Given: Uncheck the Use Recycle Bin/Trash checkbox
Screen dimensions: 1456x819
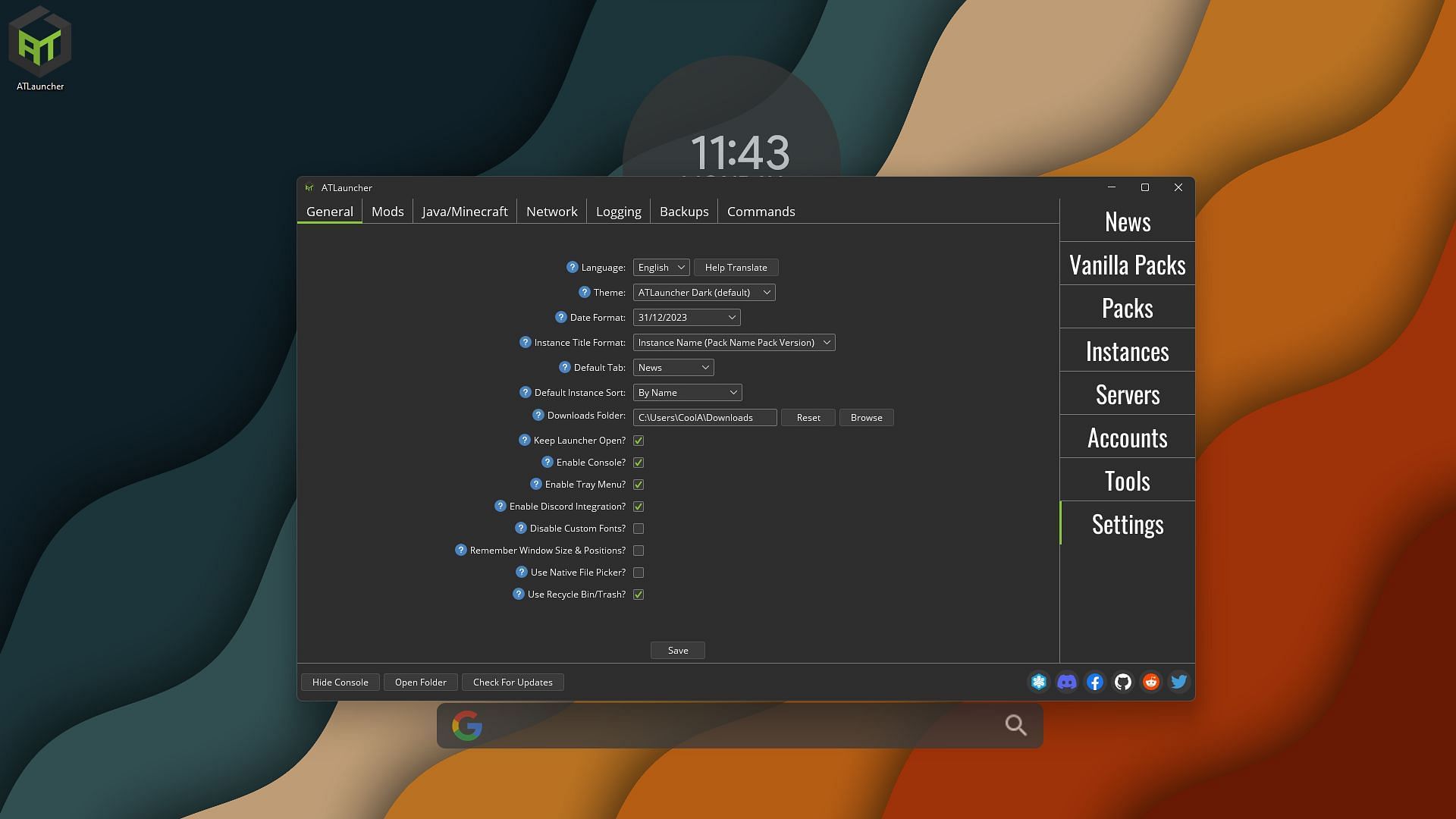Looking at the screenshot, I should pos(639,595).
